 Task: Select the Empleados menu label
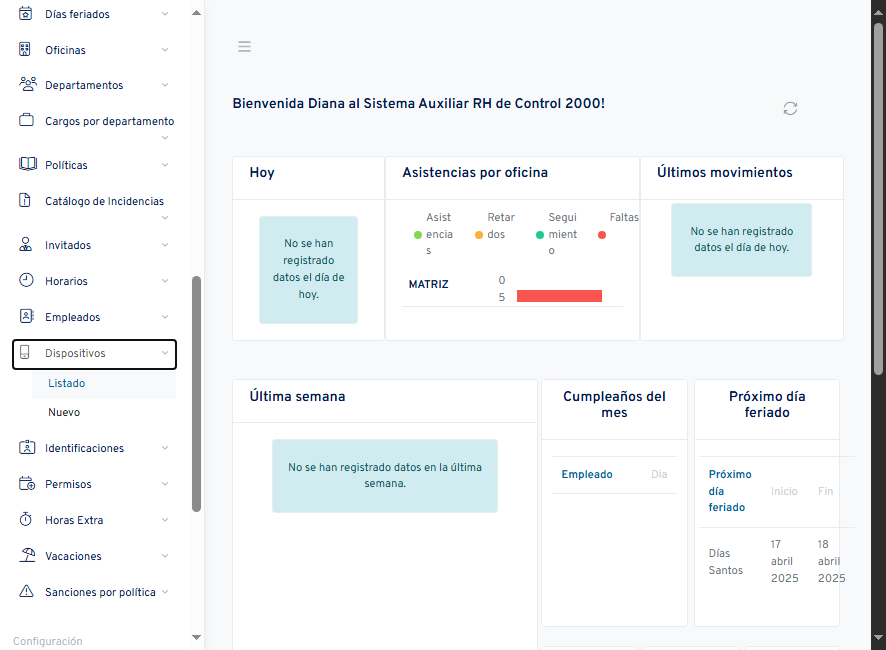click(72, 317)
